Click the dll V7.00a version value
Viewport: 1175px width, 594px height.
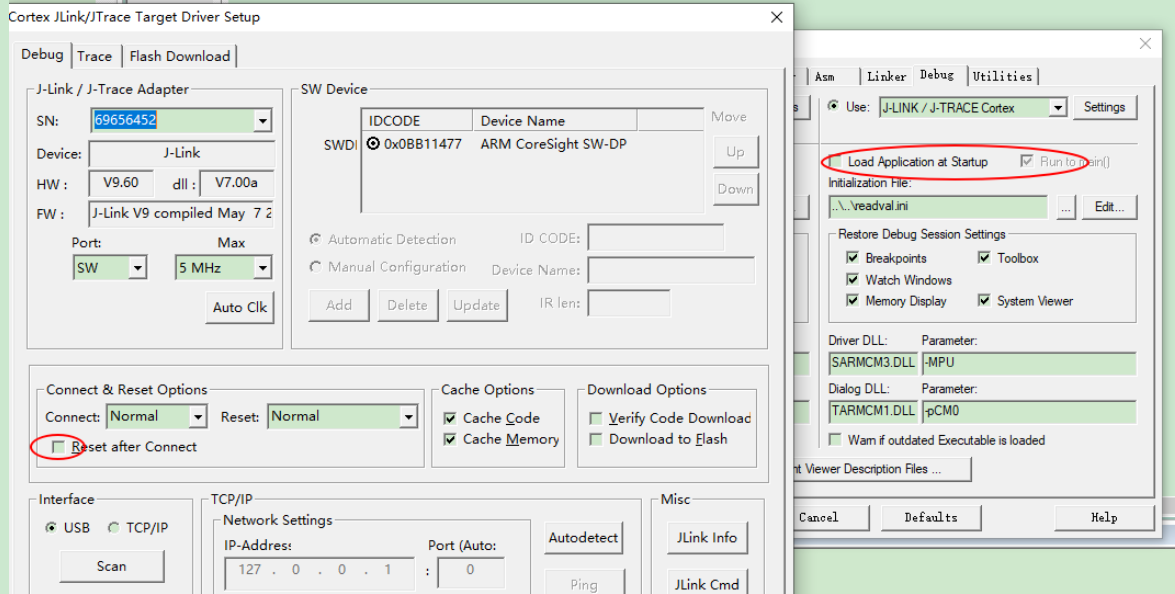[237, 183]
